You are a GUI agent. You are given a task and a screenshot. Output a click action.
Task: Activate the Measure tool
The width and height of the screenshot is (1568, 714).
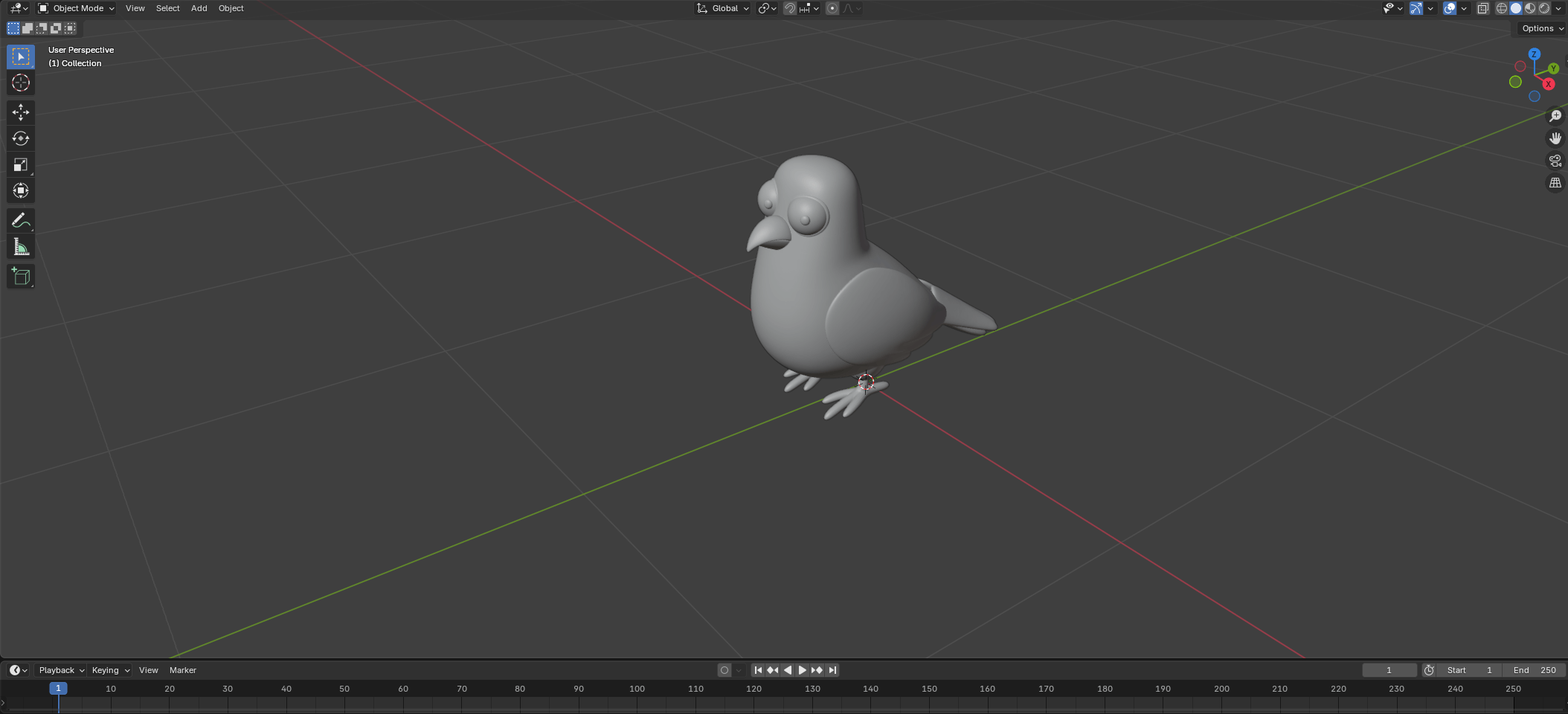coord(20,247)
